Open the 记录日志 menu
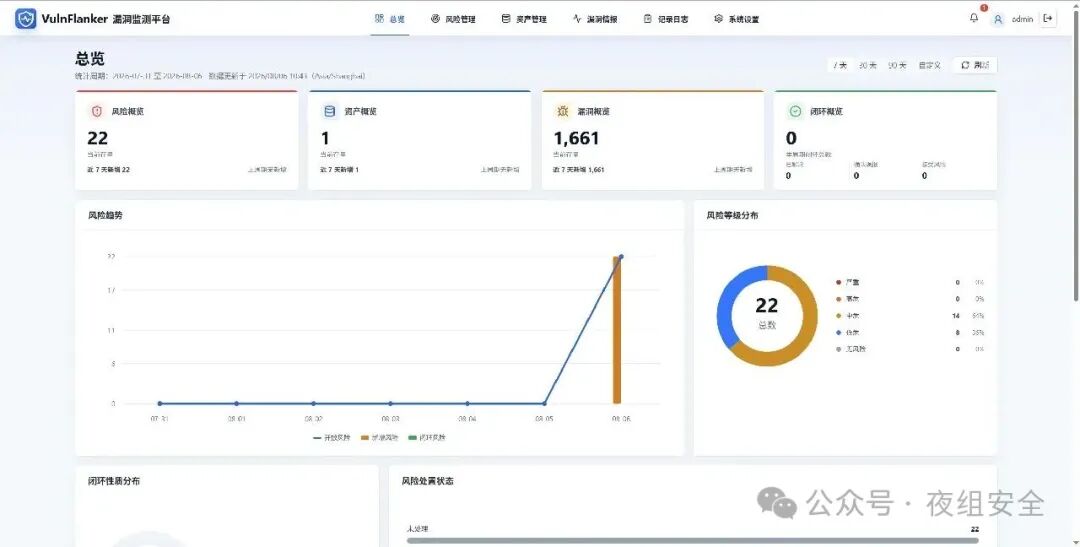The image size is (1080, 547). pos(665,19)
